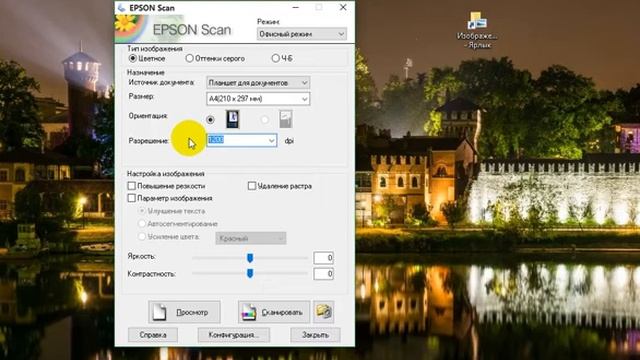Click the Просмотр preview button

pyautogui.click(x=184, y=312)
